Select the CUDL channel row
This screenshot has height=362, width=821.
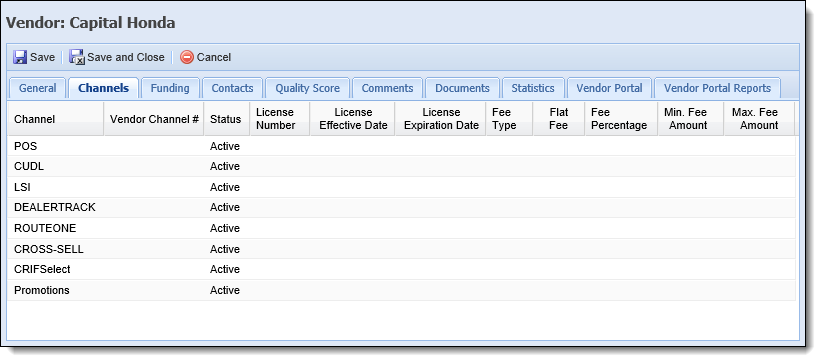coord(401,166)
